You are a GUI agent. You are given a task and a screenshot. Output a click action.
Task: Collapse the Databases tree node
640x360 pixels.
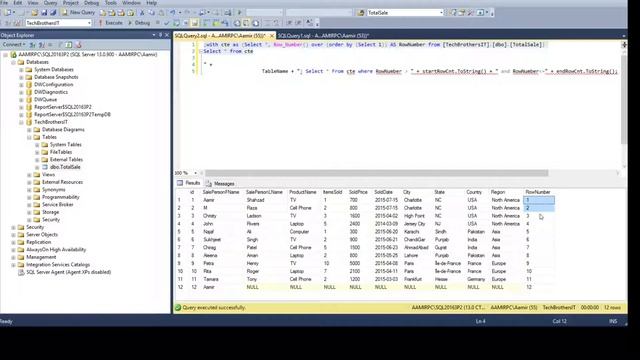point(13,62)
